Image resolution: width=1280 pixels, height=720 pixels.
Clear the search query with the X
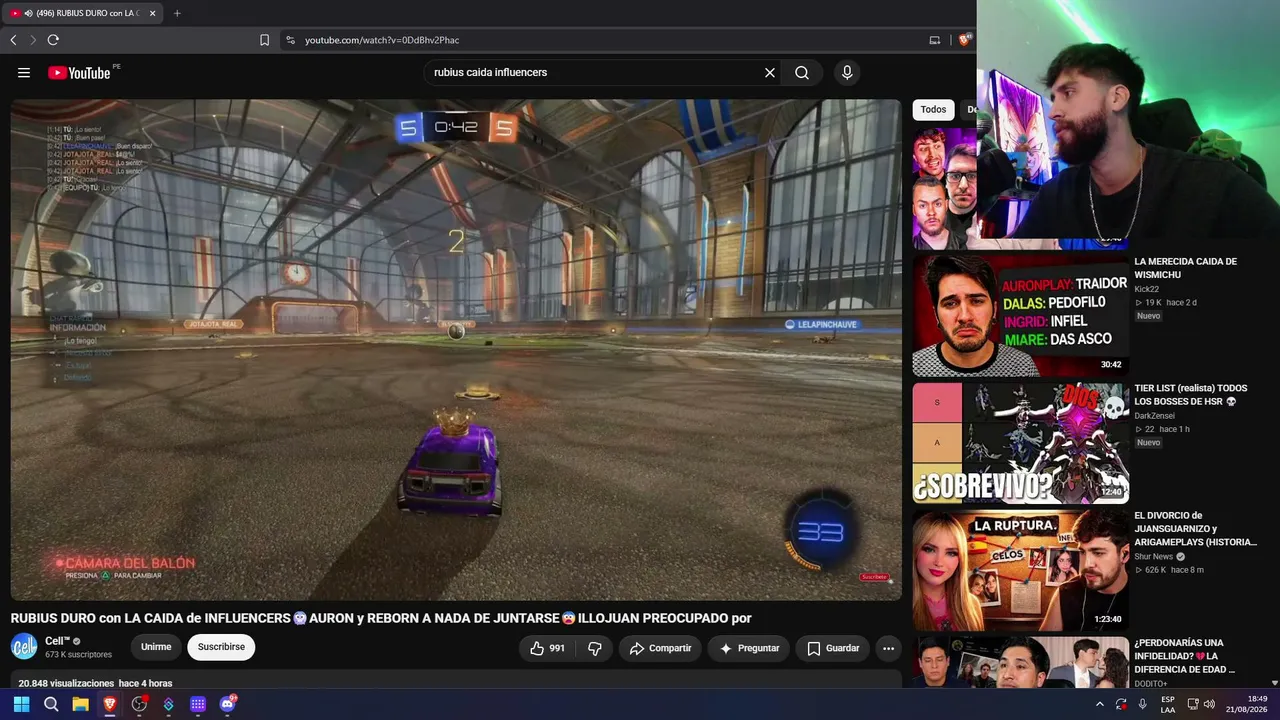(770, 73)
